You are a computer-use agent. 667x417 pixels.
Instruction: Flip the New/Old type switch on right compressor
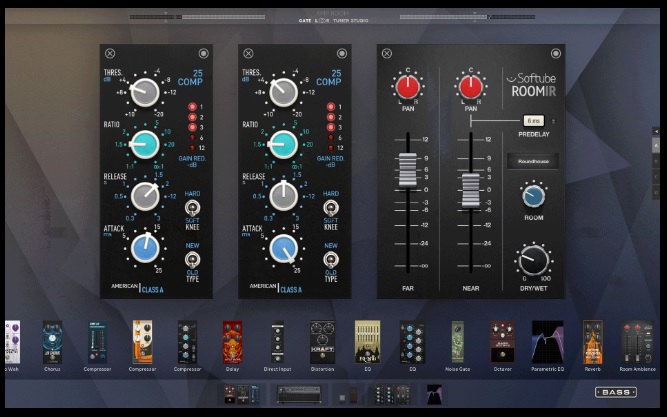click(x=331, y=260)
